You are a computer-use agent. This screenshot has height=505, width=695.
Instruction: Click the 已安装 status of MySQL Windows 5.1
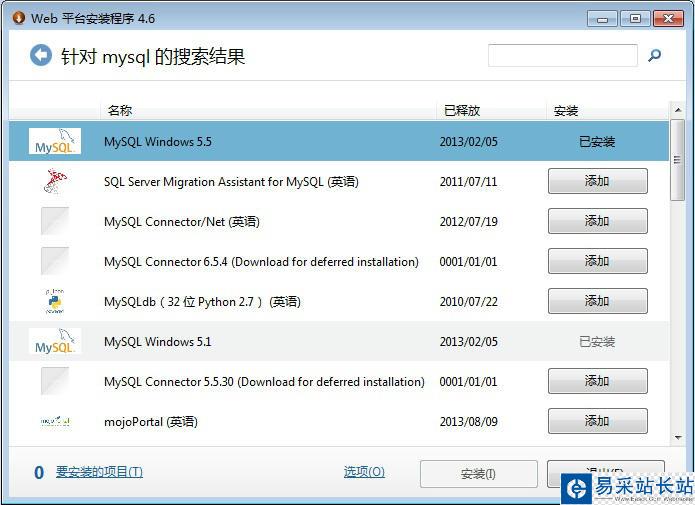click(597, 342)
